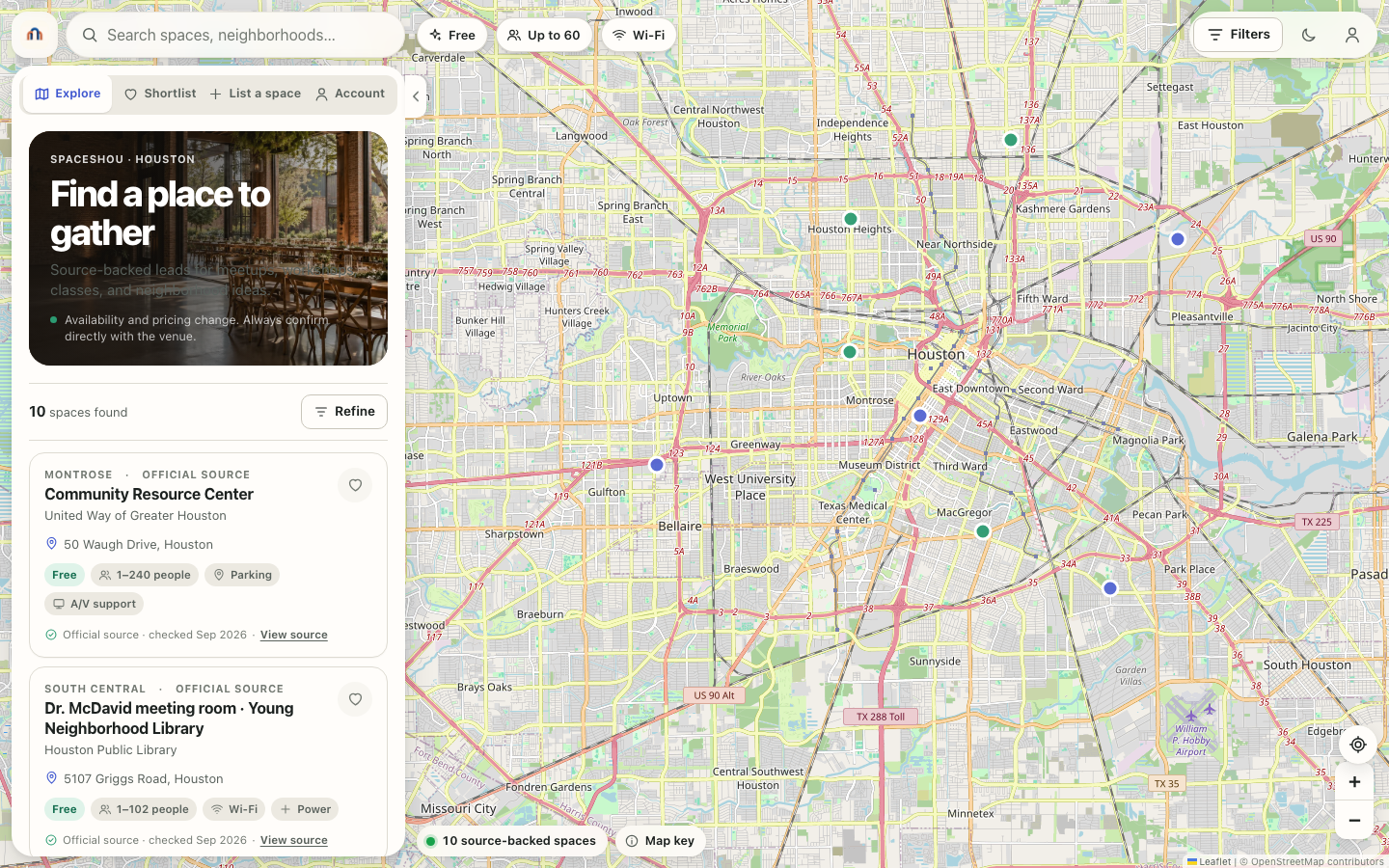Select the green marker near MacGregor
This screenshot has width=1389, height=868.
click(x=983, y=531)
